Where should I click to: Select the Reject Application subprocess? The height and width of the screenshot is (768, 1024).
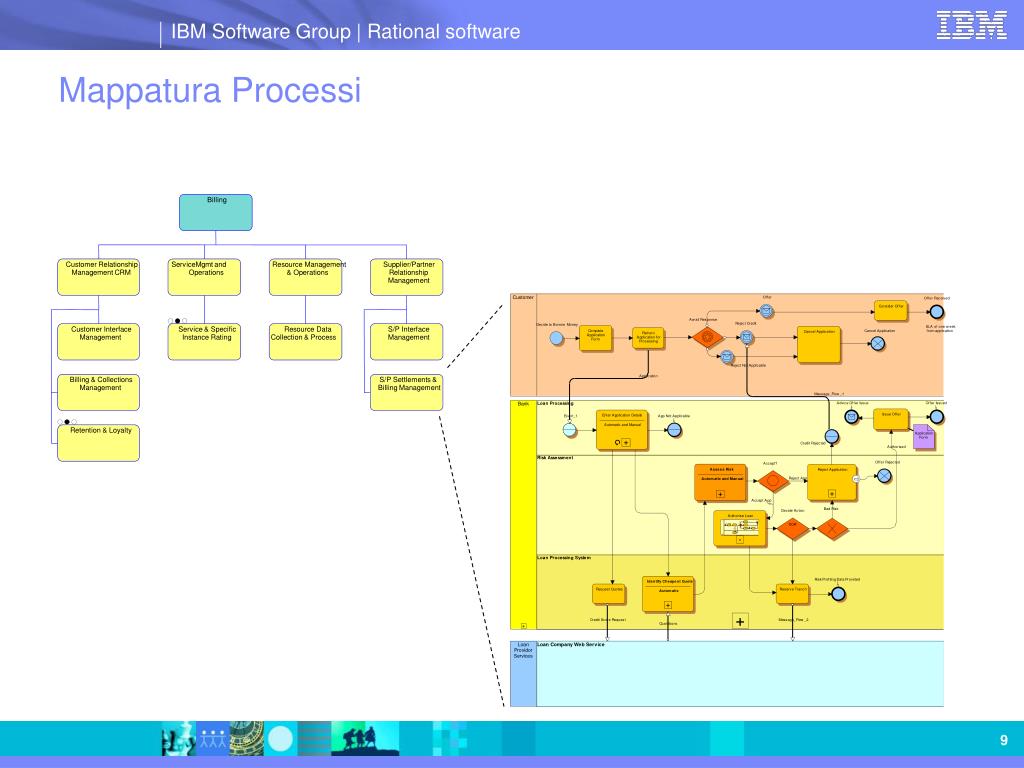832,483
